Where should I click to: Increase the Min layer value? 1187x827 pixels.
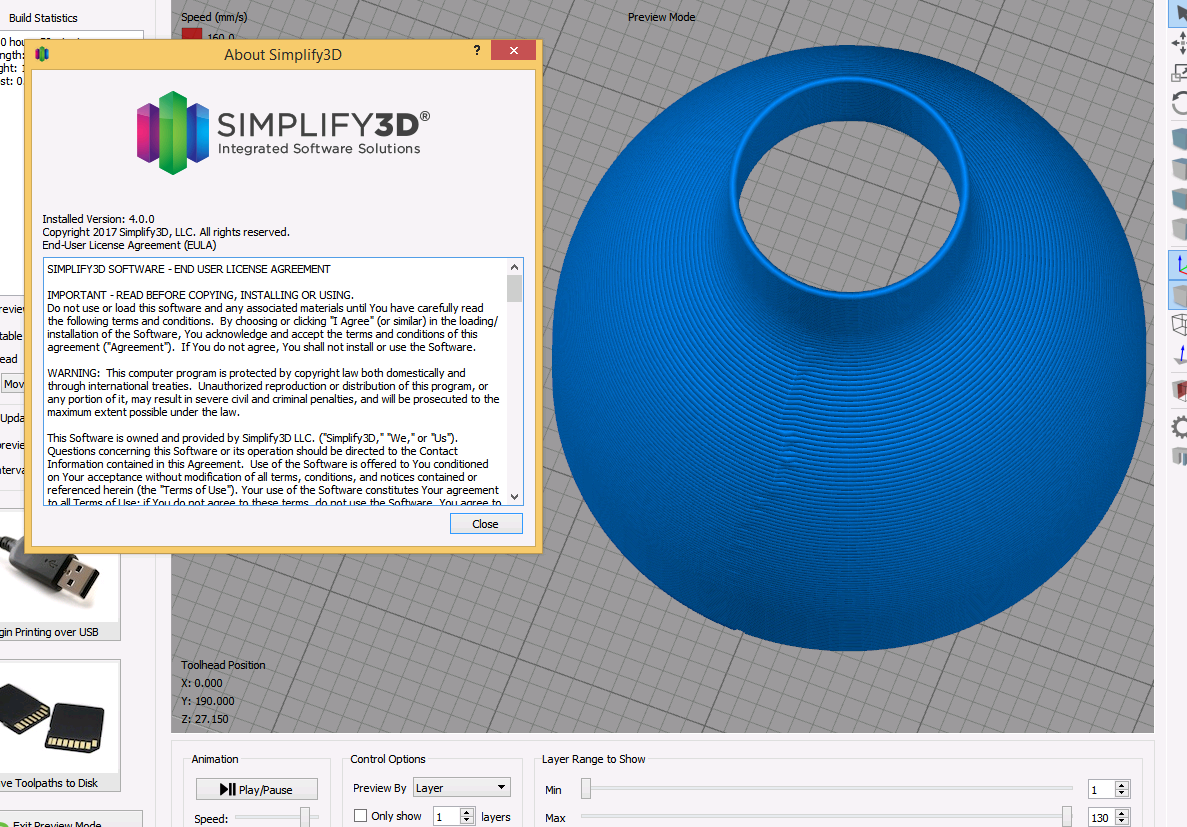[1123, 785]
